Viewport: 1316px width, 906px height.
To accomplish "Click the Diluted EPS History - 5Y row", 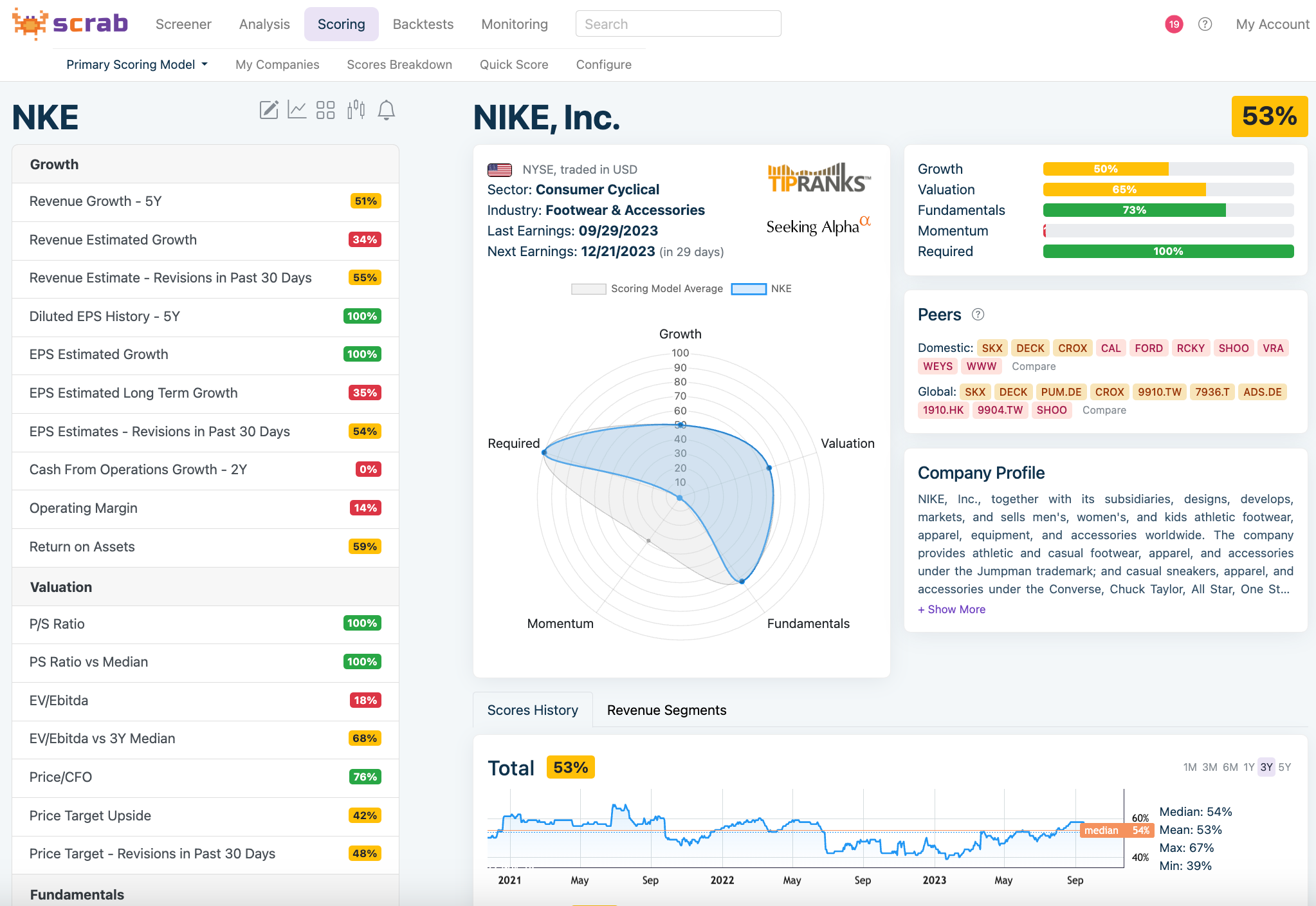I will (205, 317).
